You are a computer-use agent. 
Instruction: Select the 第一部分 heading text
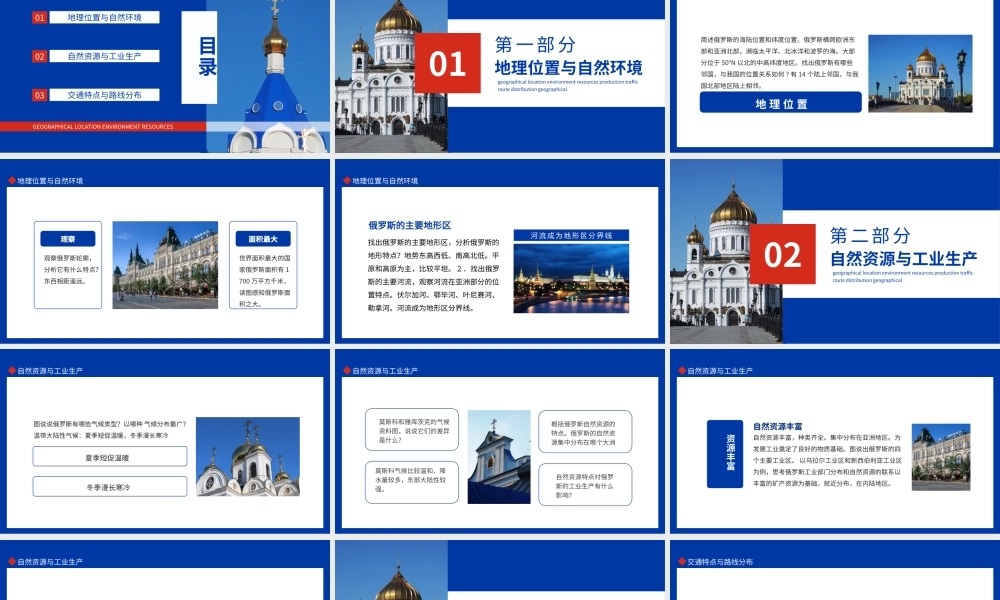tap(535, 45)
